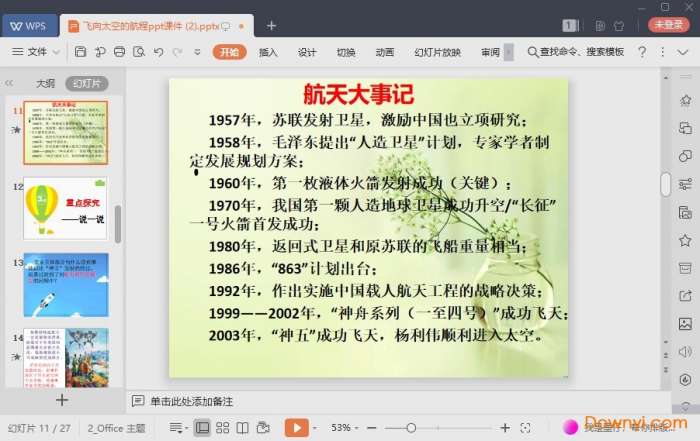The width and height of the screenshot is (700, 441).
Task: Switch to slide sorter view icon
Action: point(222,428)
